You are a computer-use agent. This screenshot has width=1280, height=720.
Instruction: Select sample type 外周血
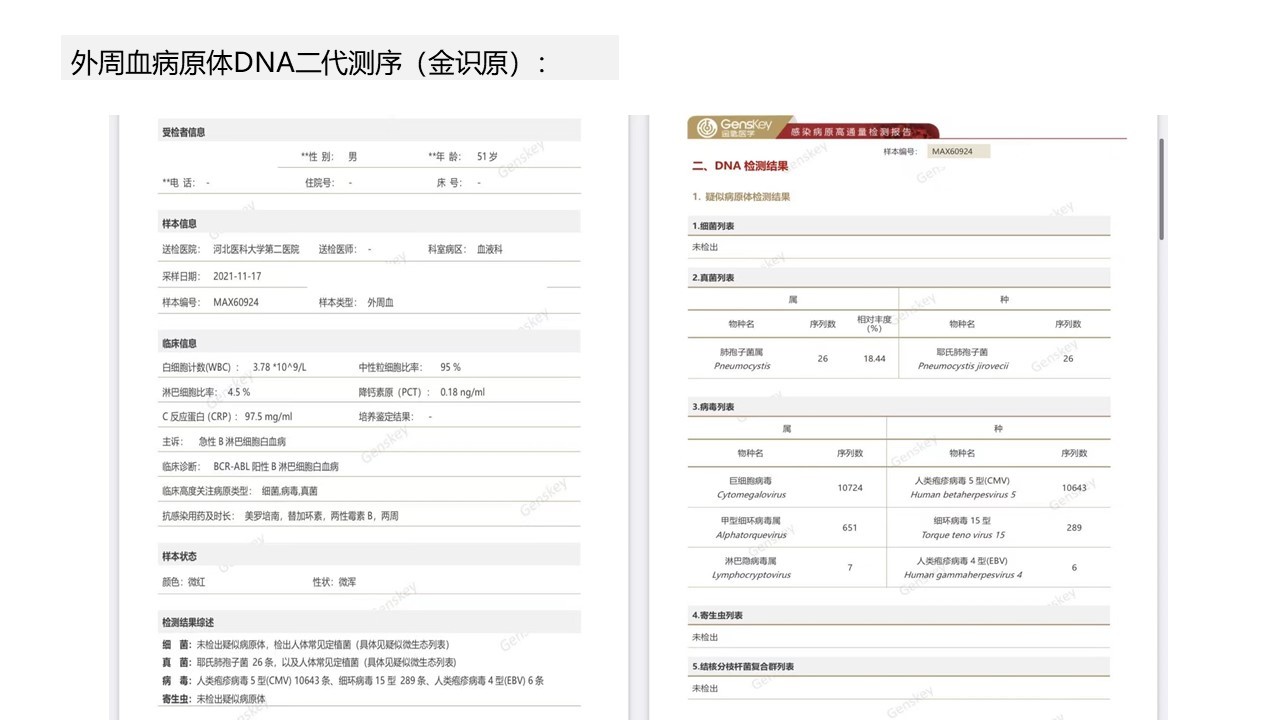pyautogui.click(x=381, y=302)
